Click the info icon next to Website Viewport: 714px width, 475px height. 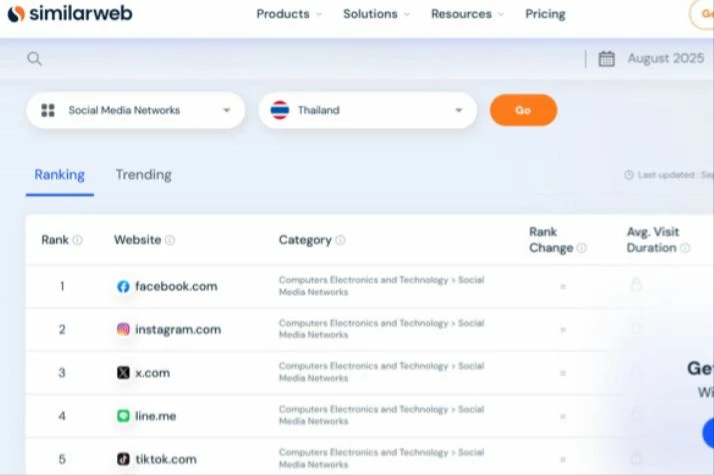coord(170,240)
